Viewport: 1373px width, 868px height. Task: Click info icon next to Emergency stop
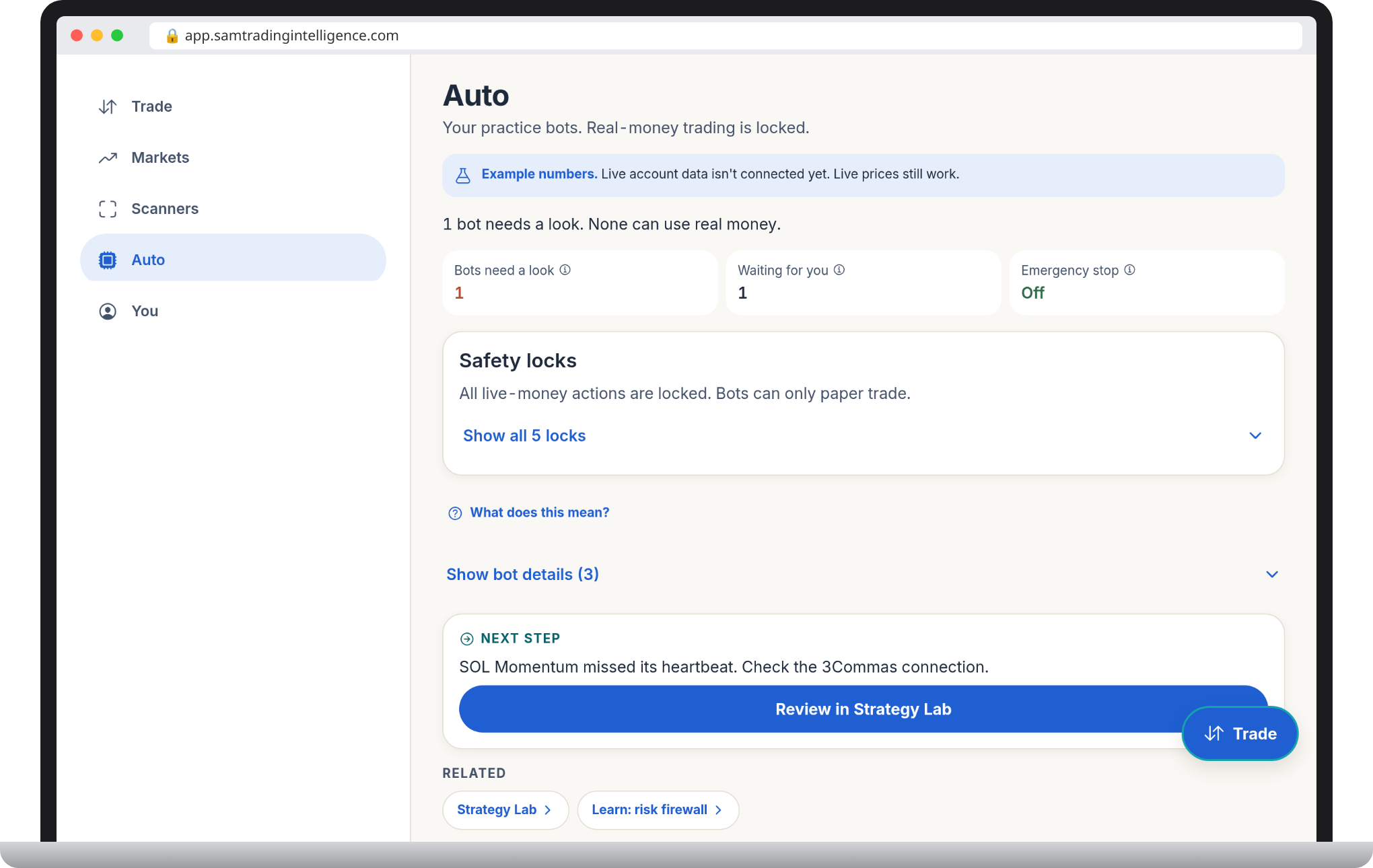pyautogui.click(x=1130, y=270)
